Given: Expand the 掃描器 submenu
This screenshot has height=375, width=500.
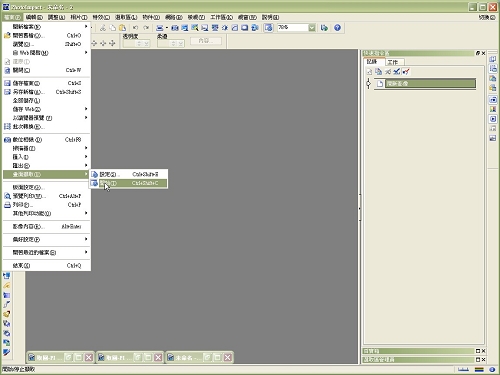Looking at the screenshot, I should (47, 148).
